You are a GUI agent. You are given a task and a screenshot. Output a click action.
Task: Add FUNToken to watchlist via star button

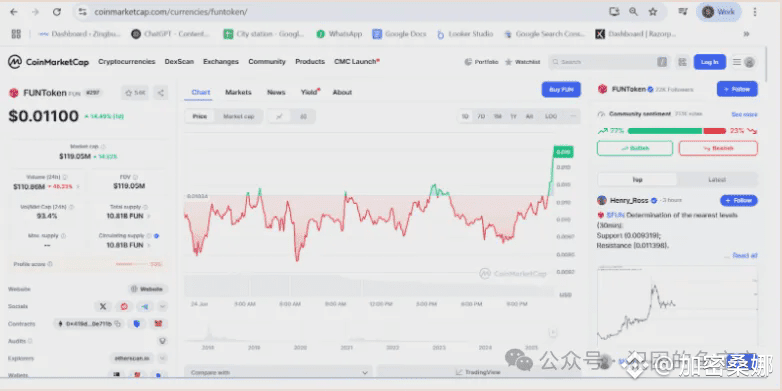click(135, 93)
